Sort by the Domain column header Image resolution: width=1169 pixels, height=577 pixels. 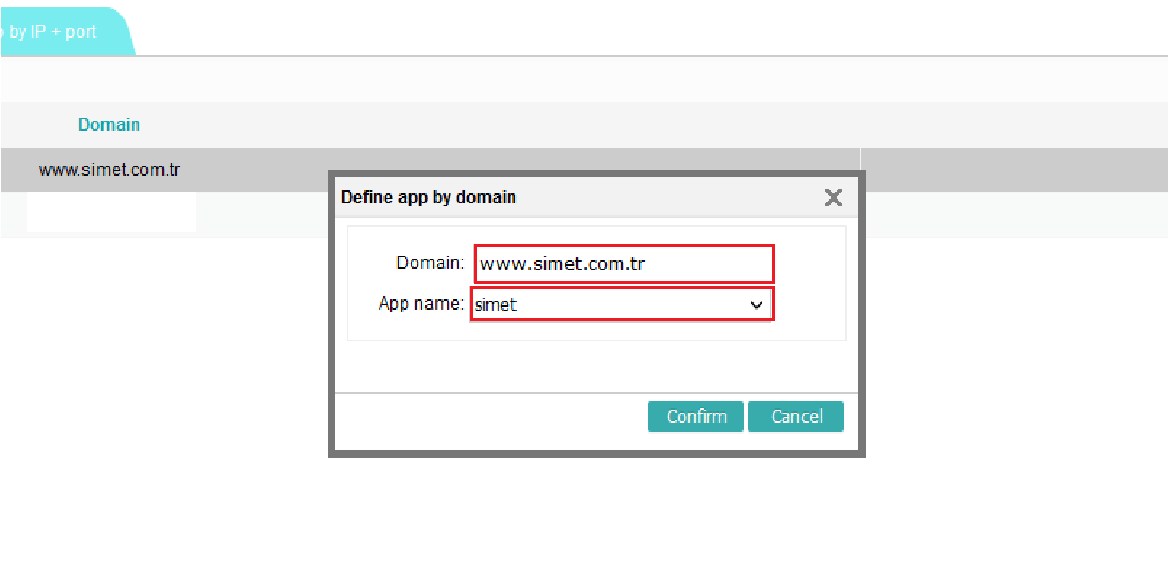click(x=109, y=125)
